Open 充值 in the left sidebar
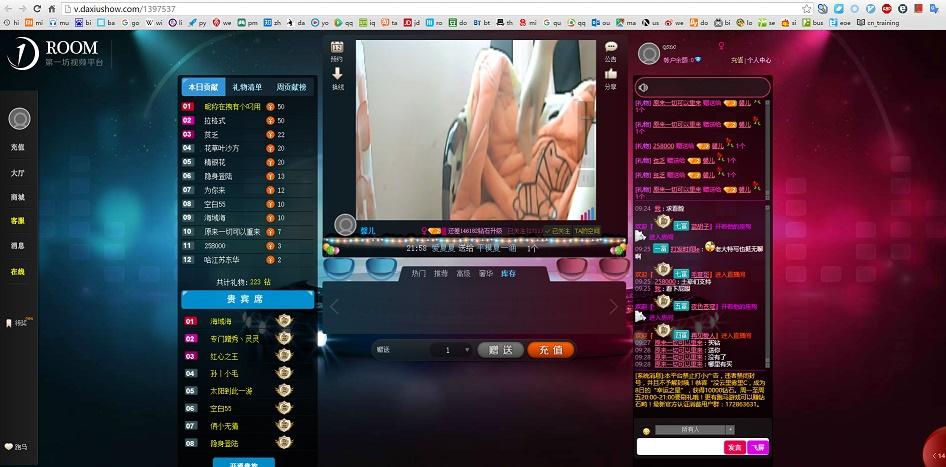Screen dimensions: 946x467 (17, 147)
